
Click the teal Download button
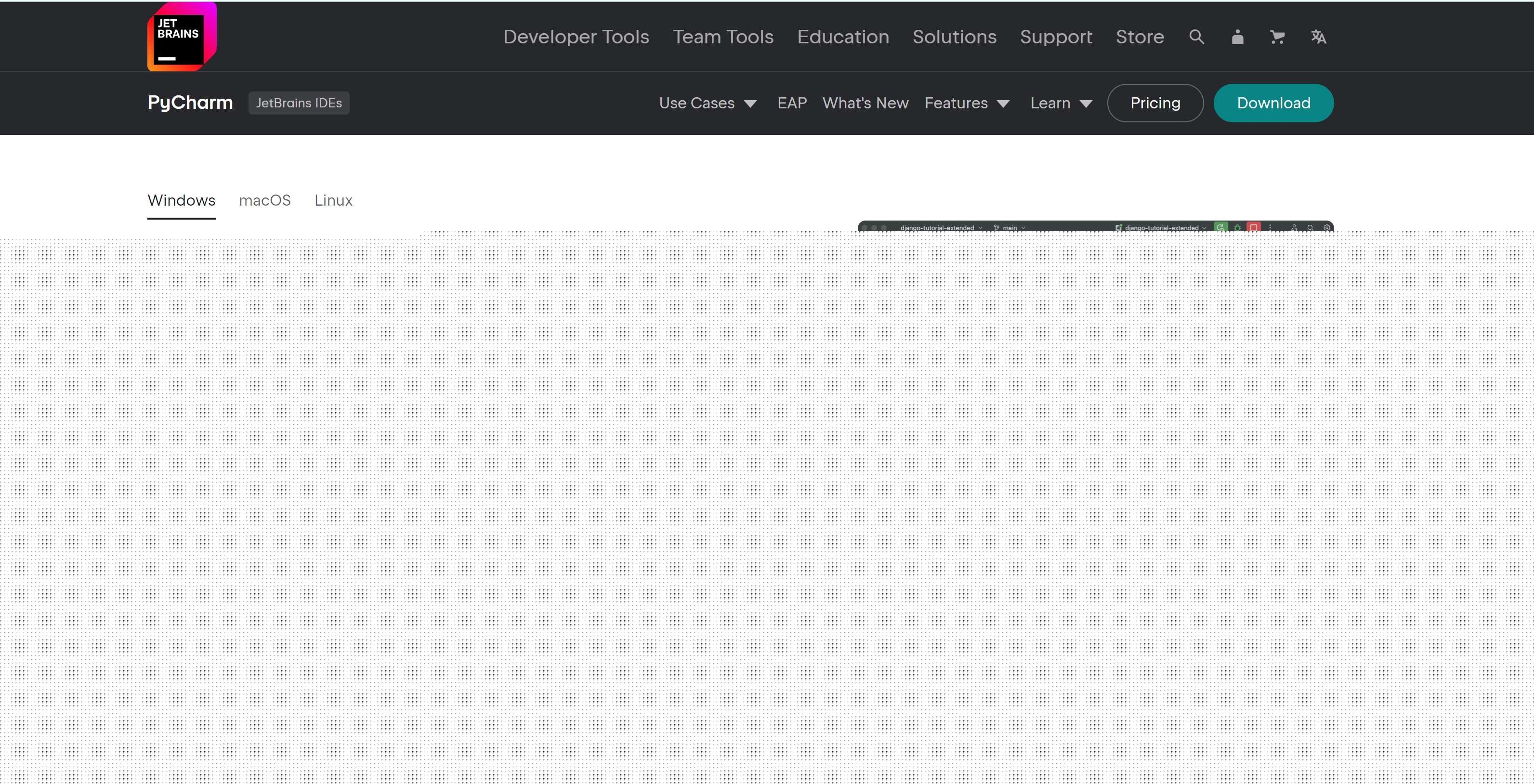pyautogui.click(x=1273, y=103)
